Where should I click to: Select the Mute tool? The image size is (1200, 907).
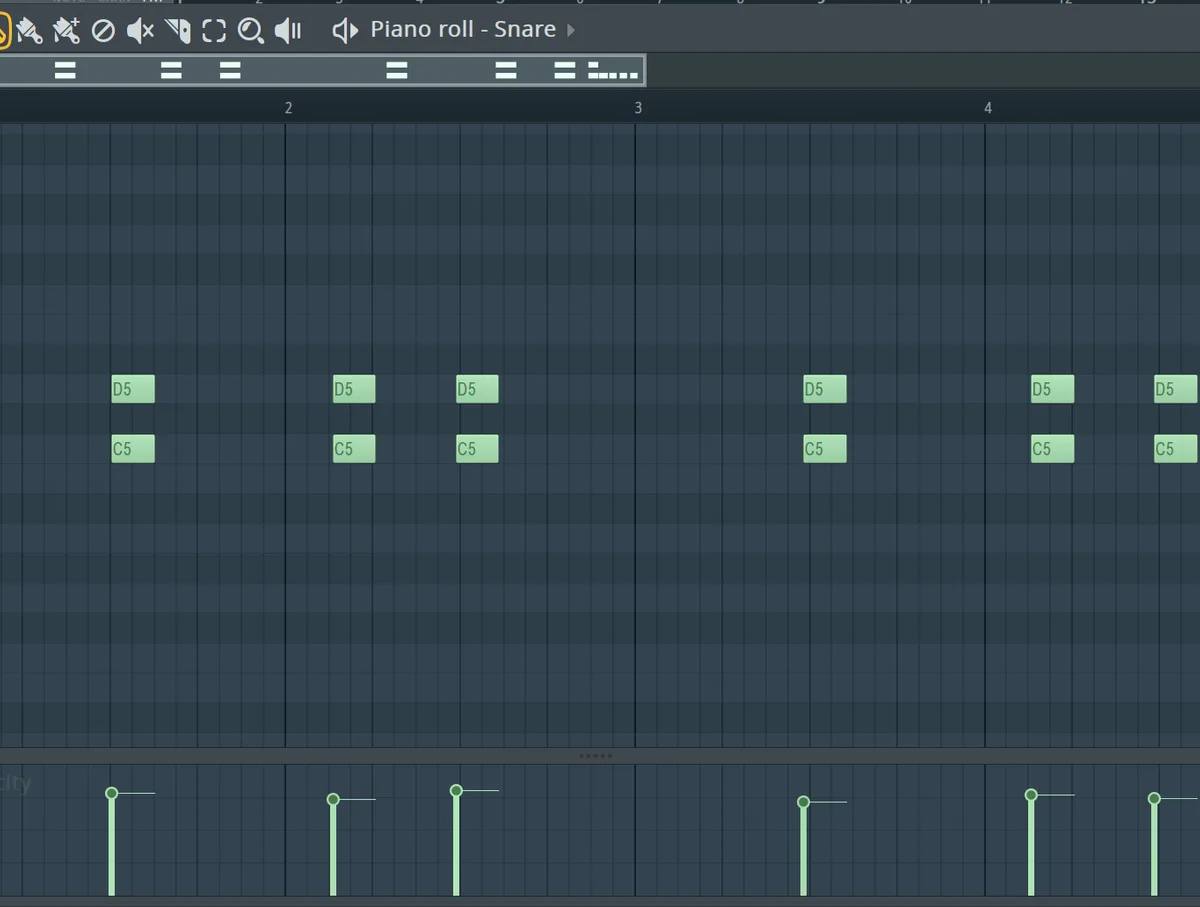[140, 31]
